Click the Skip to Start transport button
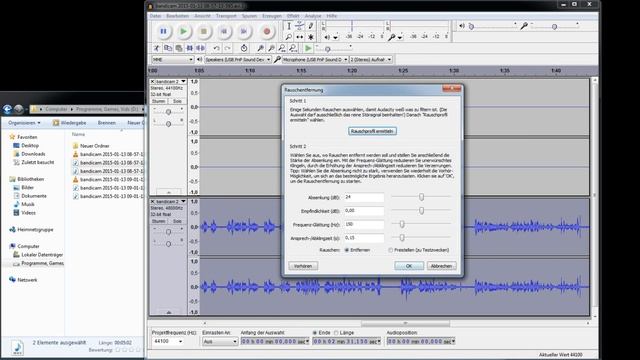 [x=224, y=31]
